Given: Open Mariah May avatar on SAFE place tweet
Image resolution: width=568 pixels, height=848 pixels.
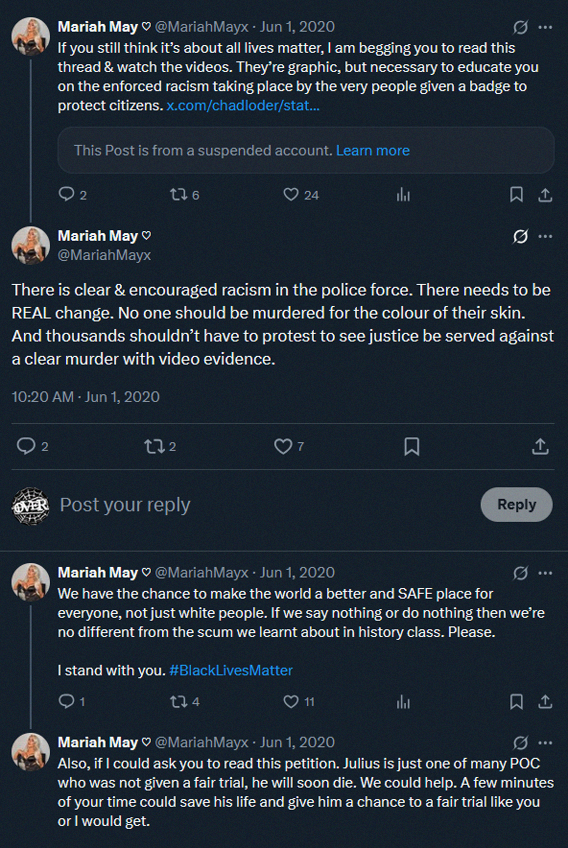Looking at the screenshot, I should click(31, 582).
